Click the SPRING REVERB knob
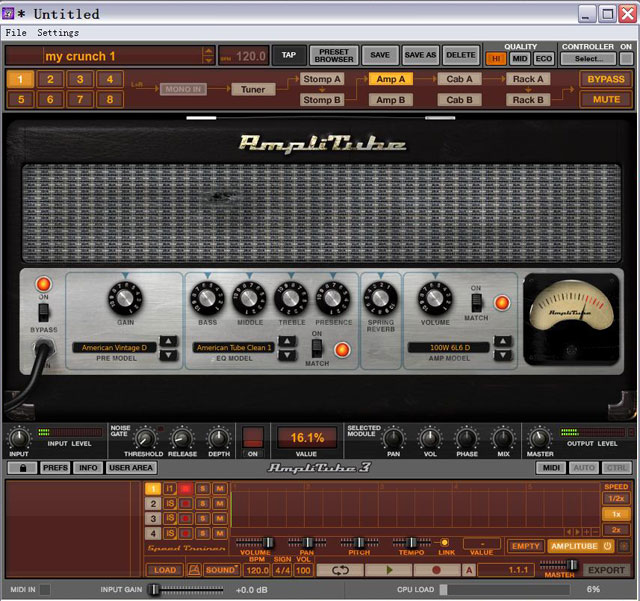 (x=380, y=298)
